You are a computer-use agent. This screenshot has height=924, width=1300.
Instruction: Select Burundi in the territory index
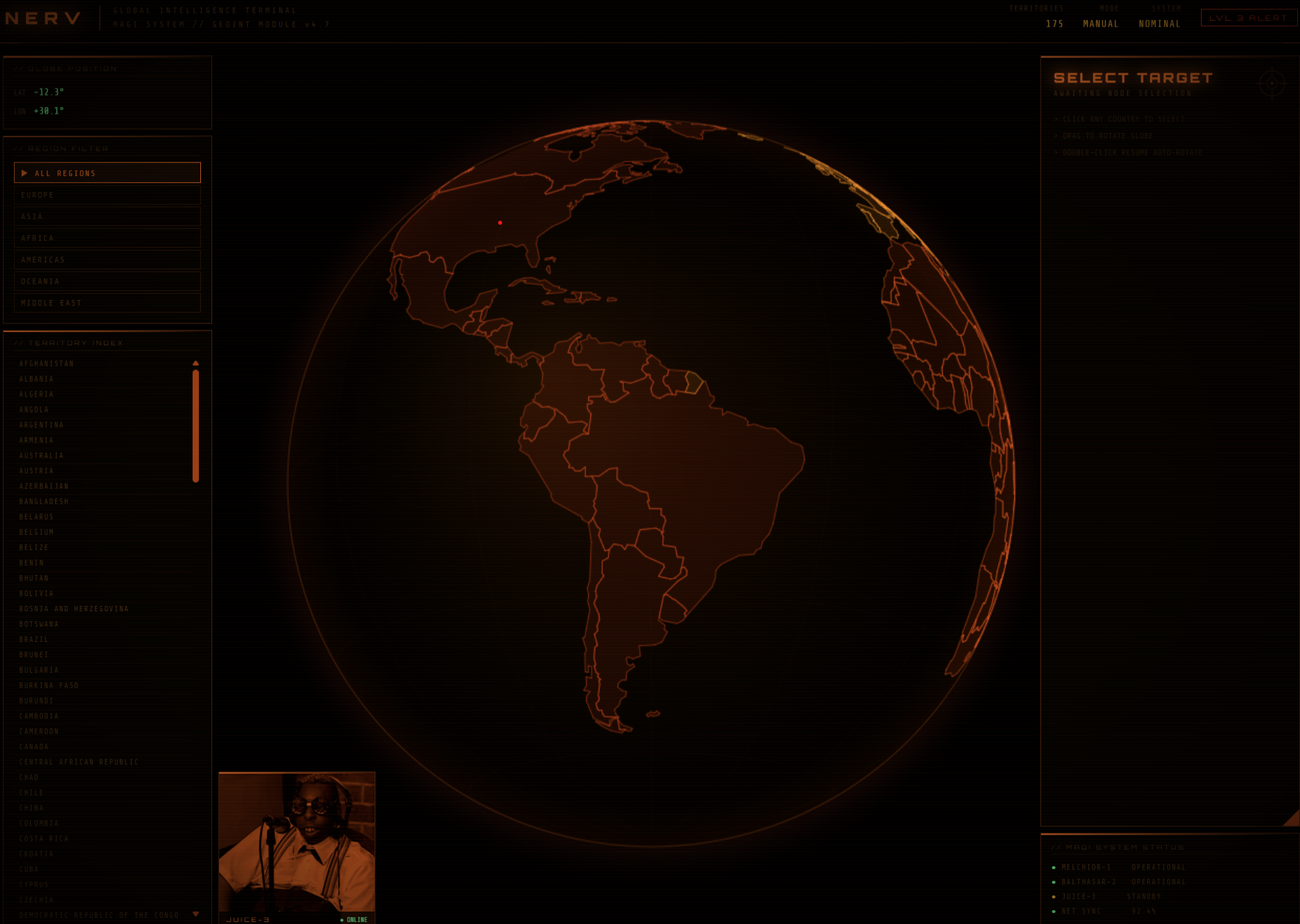click(x=102, y=701)
